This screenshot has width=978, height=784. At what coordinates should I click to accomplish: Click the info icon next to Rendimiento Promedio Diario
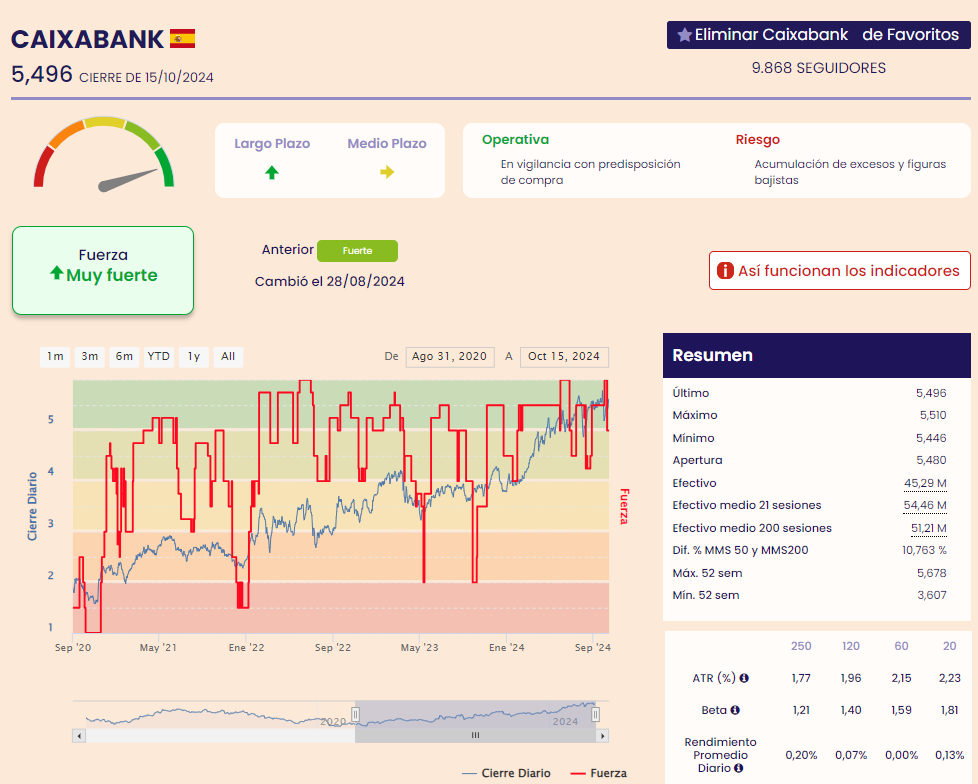pyautogui.click(x=738, y=768)
